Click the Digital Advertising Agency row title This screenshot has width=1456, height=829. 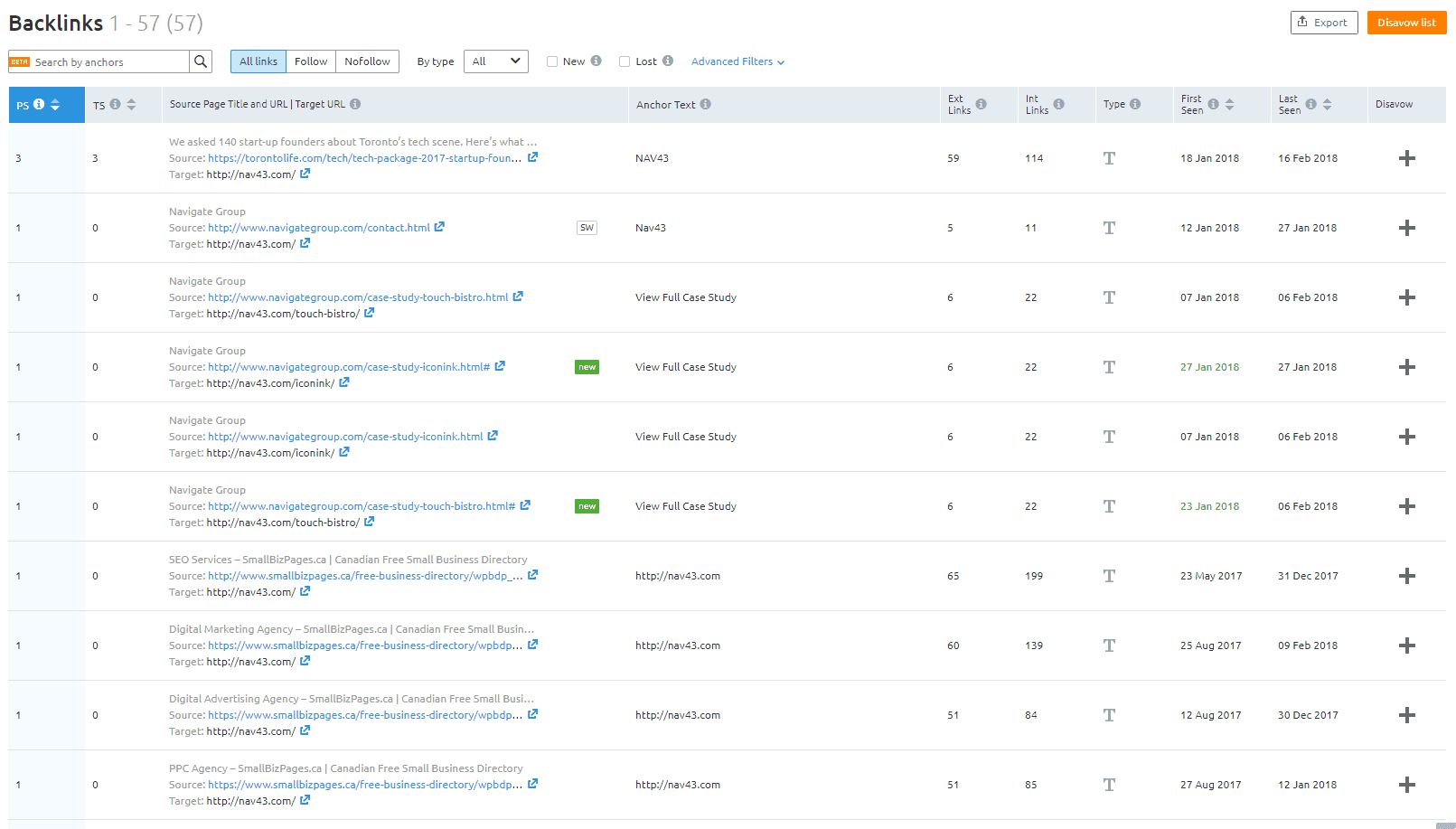tap(352, 699)
